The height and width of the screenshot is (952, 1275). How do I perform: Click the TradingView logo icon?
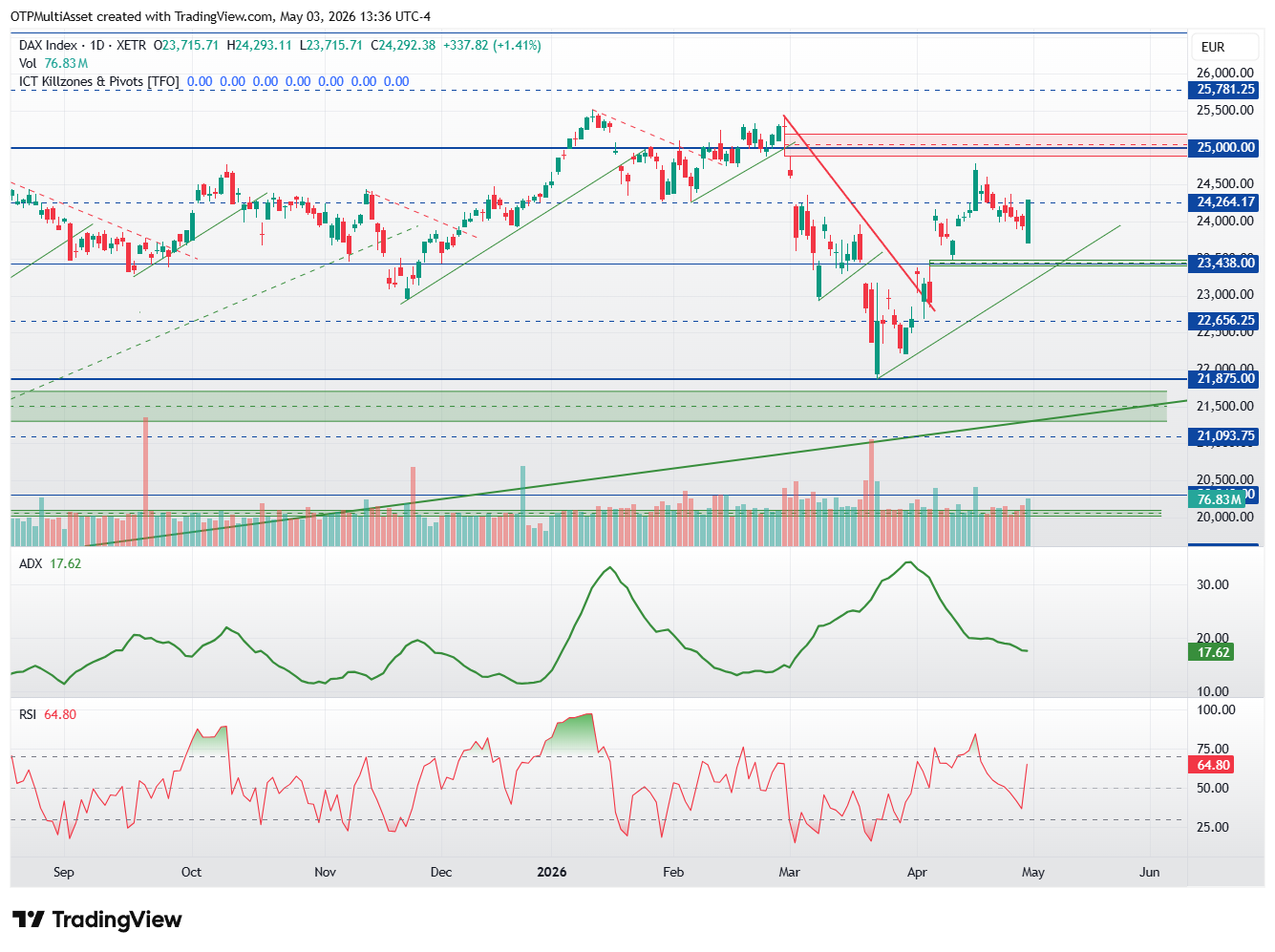click(x=29, y=920)
